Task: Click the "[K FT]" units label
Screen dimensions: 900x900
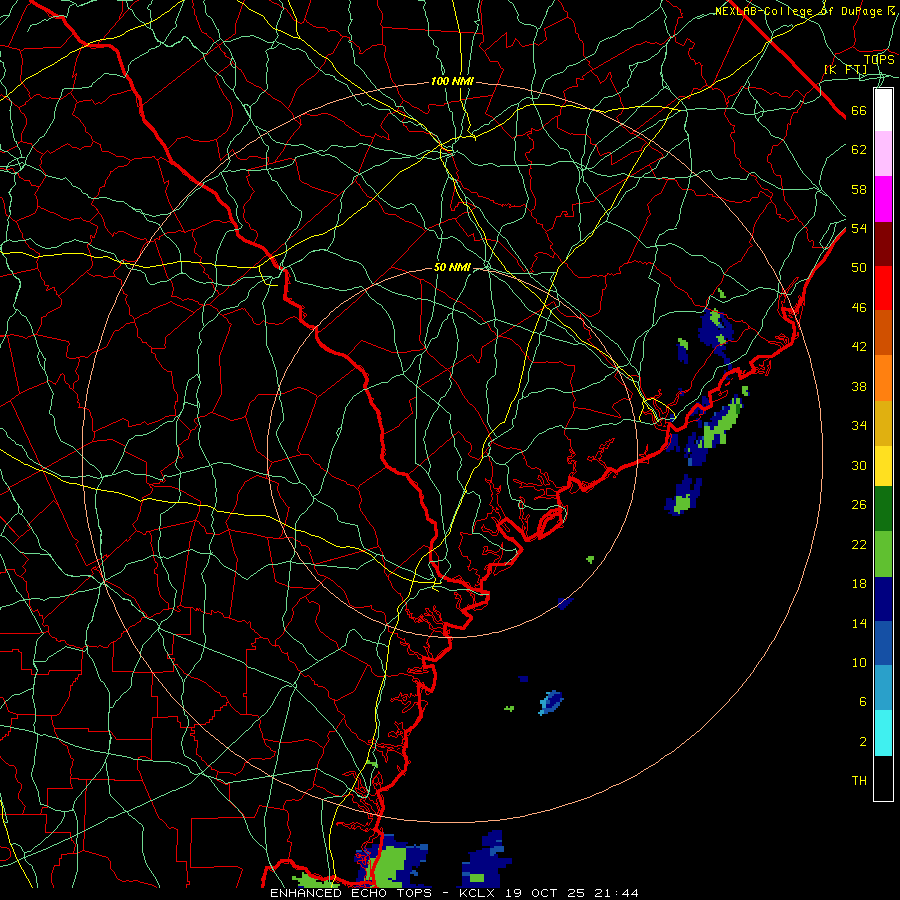Action: (x=845, y=70)
